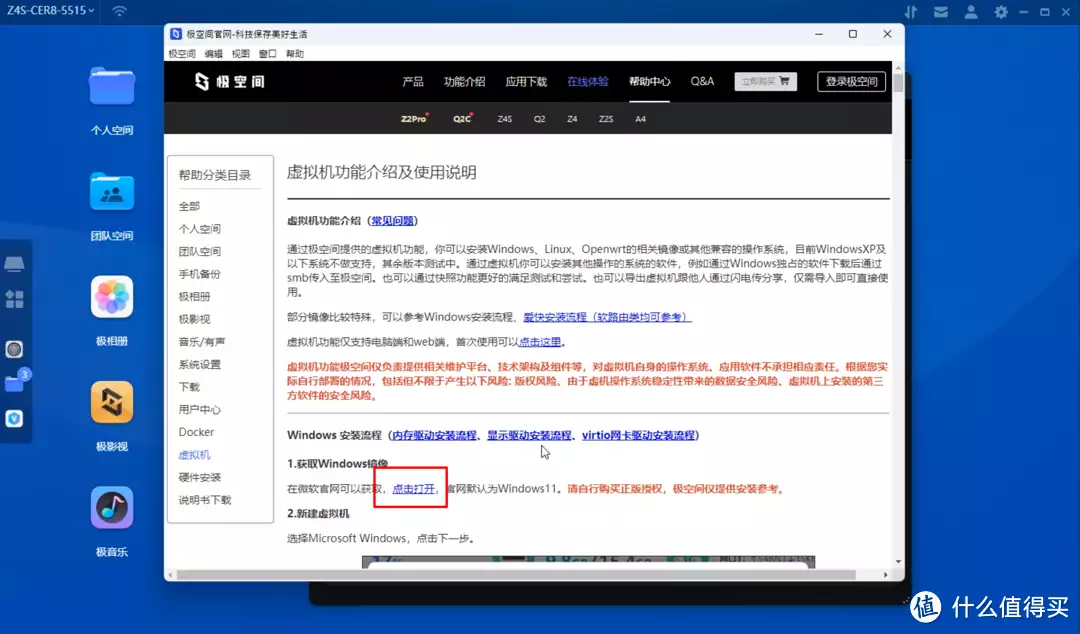Select the Z4S product tab
The height and width of the screenshot is (634, 1080).
(505, 119)
